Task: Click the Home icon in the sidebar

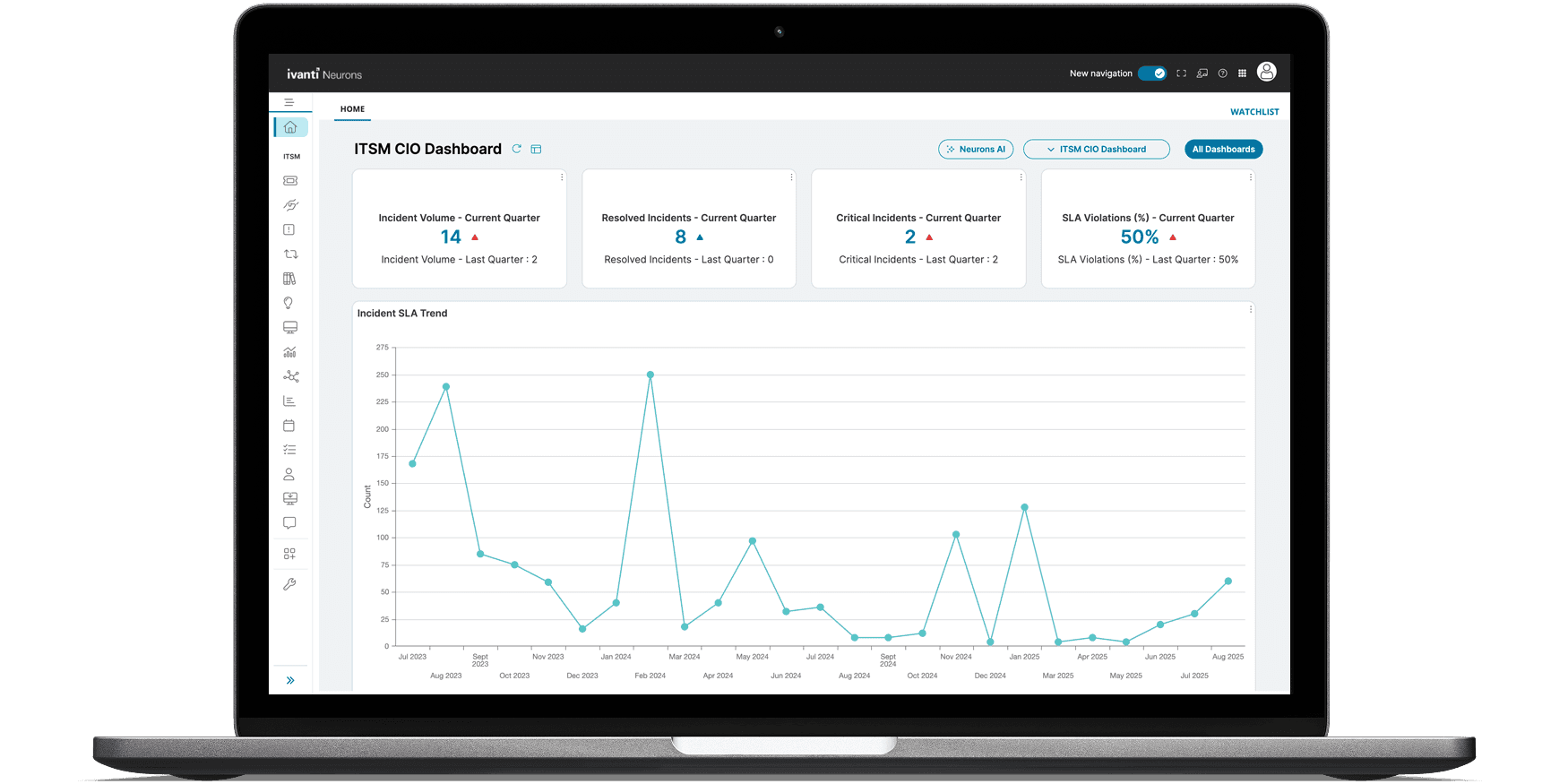Action: pyautogui.click(x=290, y=127)
